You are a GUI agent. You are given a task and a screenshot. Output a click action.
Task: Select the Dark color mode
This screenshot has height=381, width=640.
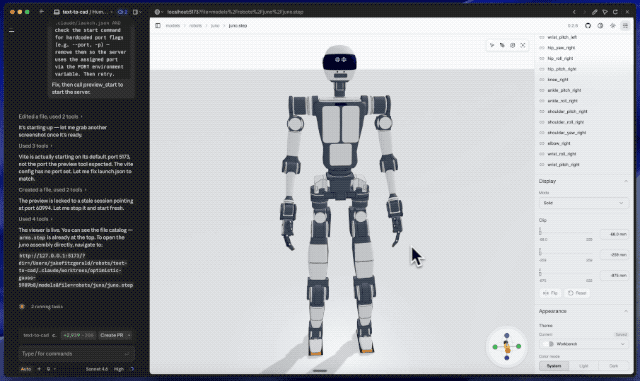(x=613, y=366)
